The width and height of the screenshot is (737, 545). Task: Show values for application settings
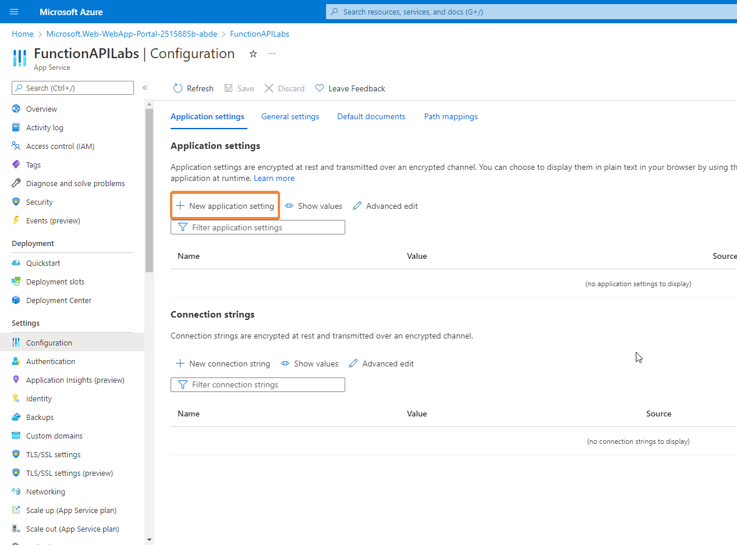313,206
